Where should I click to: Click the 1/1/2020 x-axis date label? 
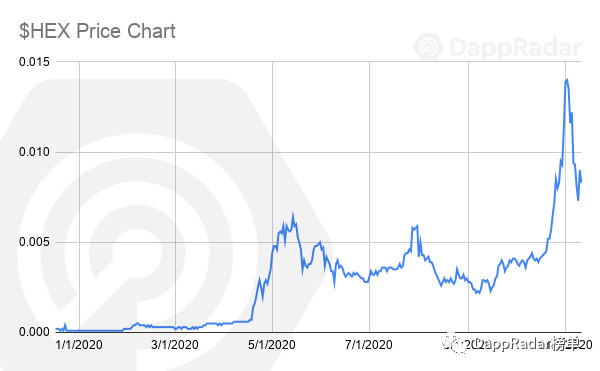pyautogui.click(x=79, y=345)
